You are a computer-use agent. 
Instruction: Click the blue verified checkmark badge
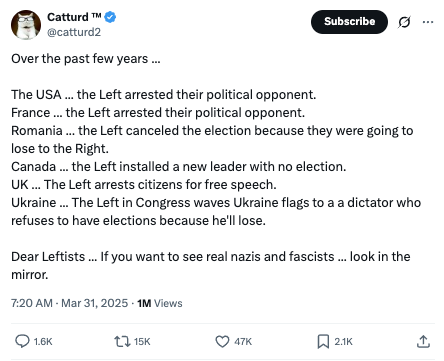(110, 17)
